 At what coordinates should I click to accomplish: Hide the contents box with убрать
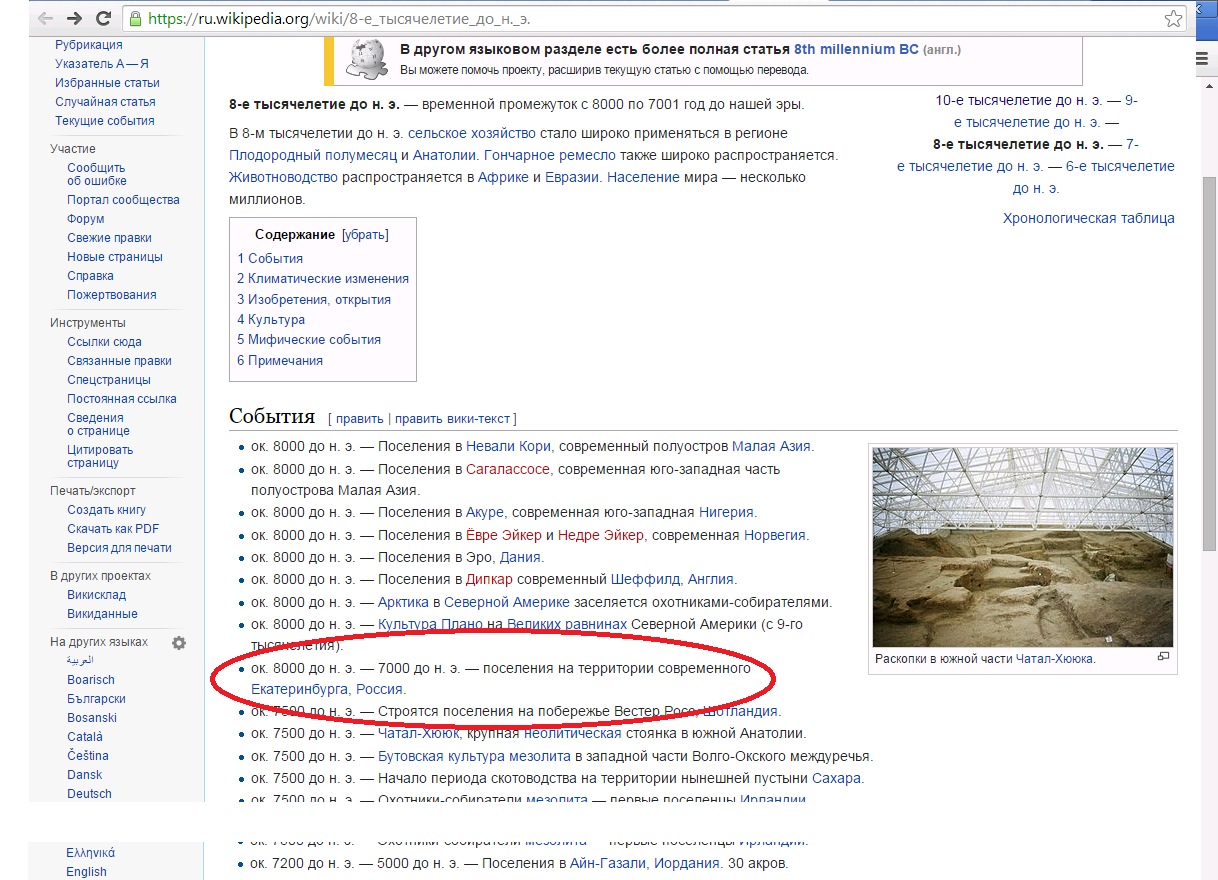365,235
